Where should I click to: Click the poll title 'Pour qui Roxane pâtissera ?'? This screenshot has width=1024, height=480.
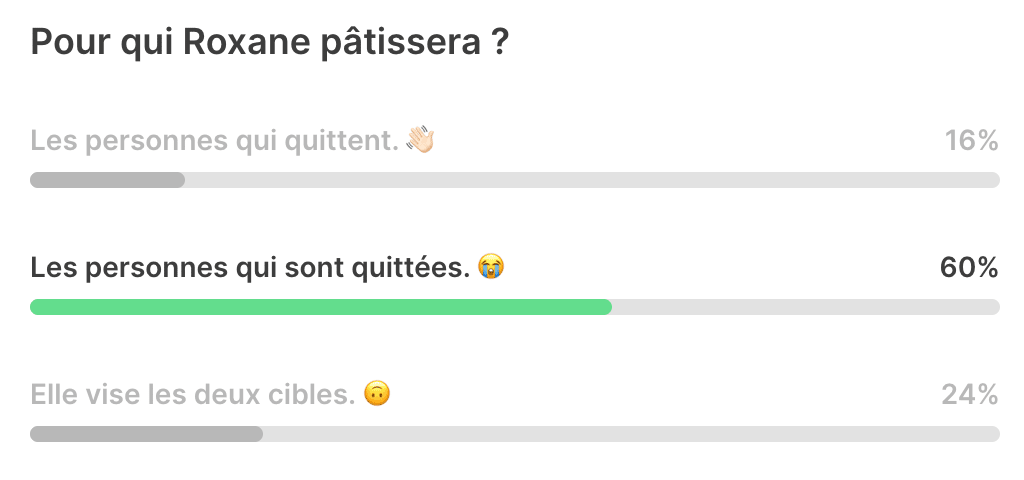click(x=269, y=44)
